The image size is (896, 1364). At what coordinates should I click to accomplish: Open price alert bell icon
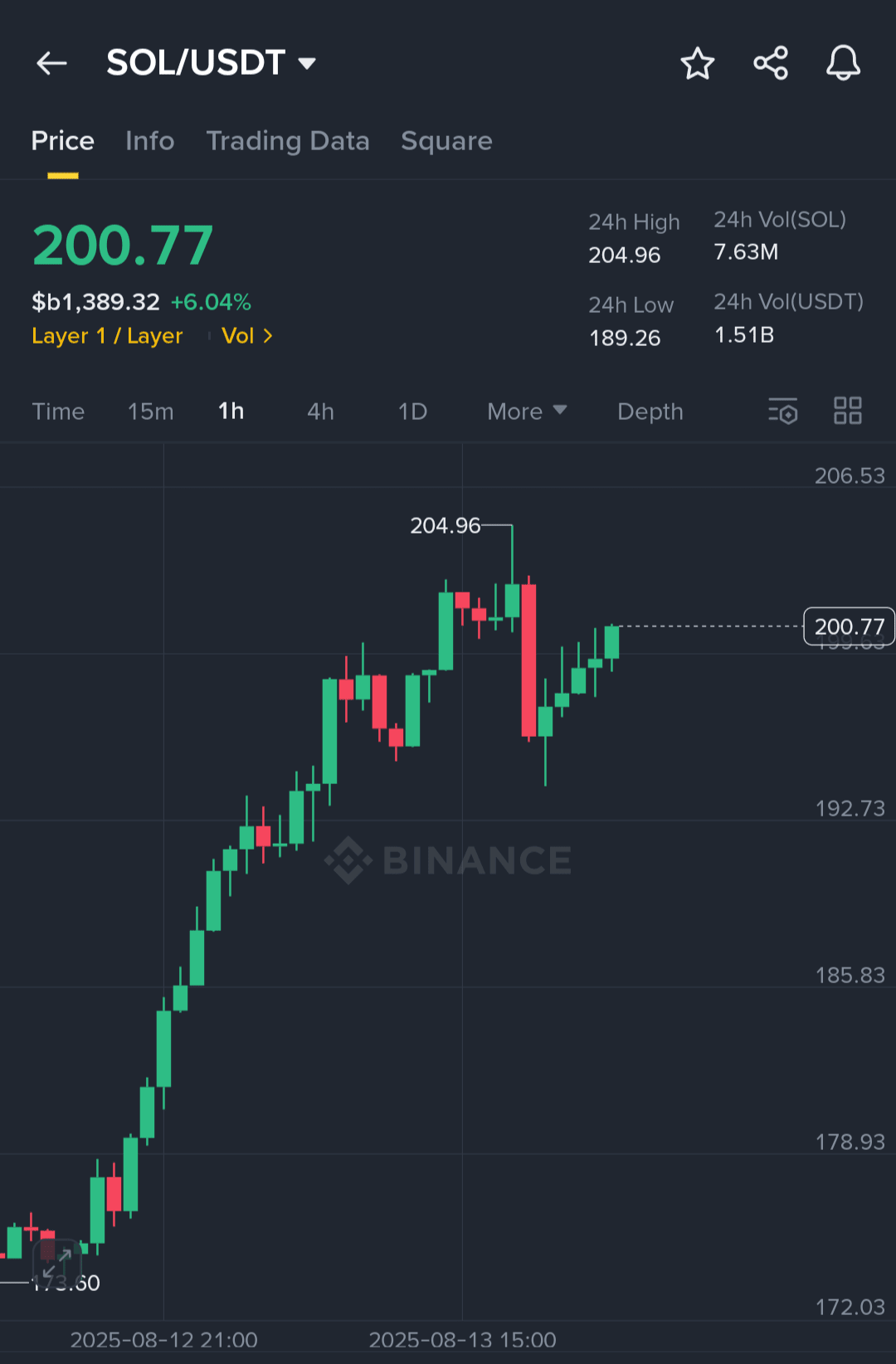(x=843, y=63)
